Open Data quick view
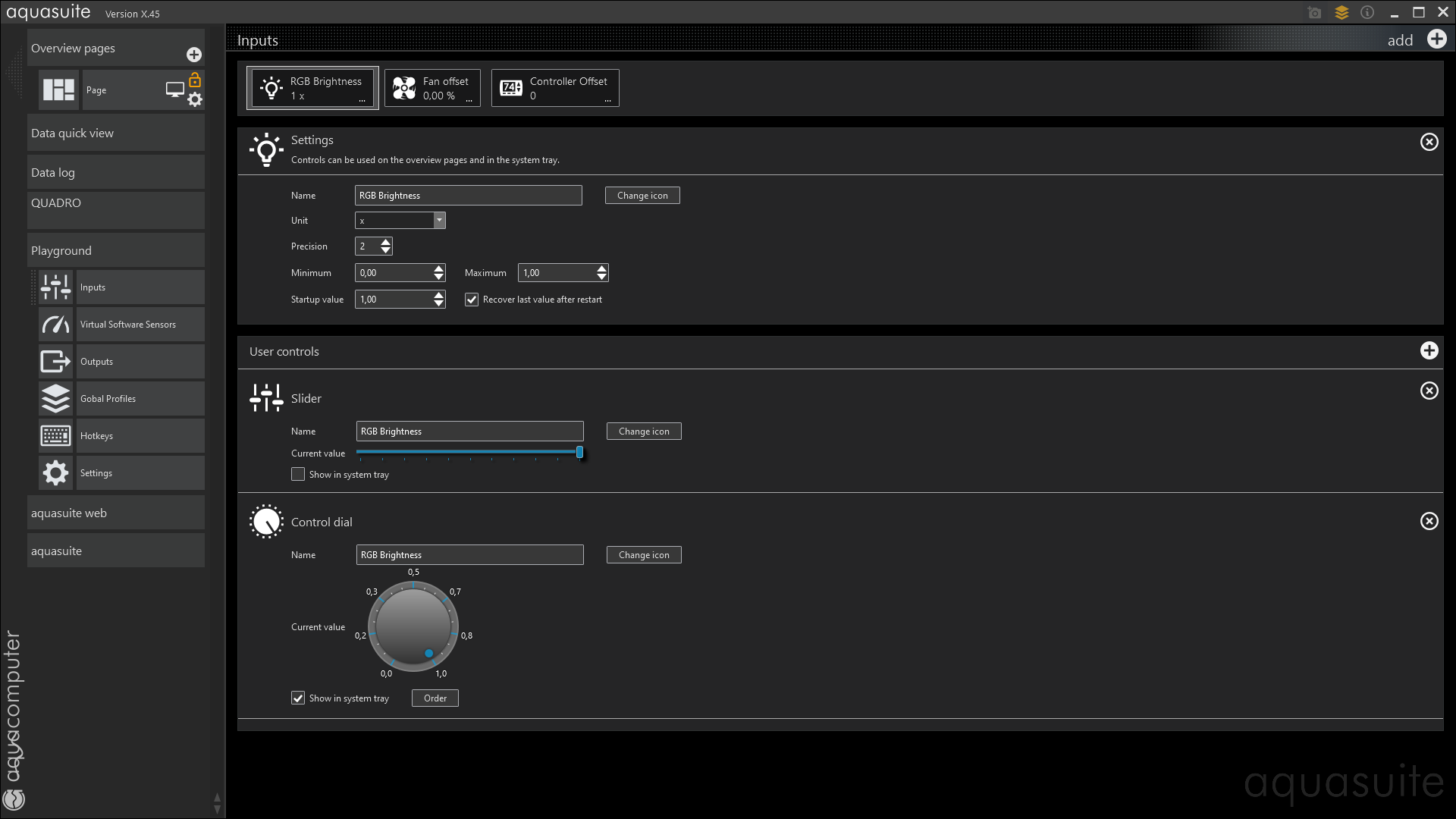1456x819 pixels. [x=116, y=133]
